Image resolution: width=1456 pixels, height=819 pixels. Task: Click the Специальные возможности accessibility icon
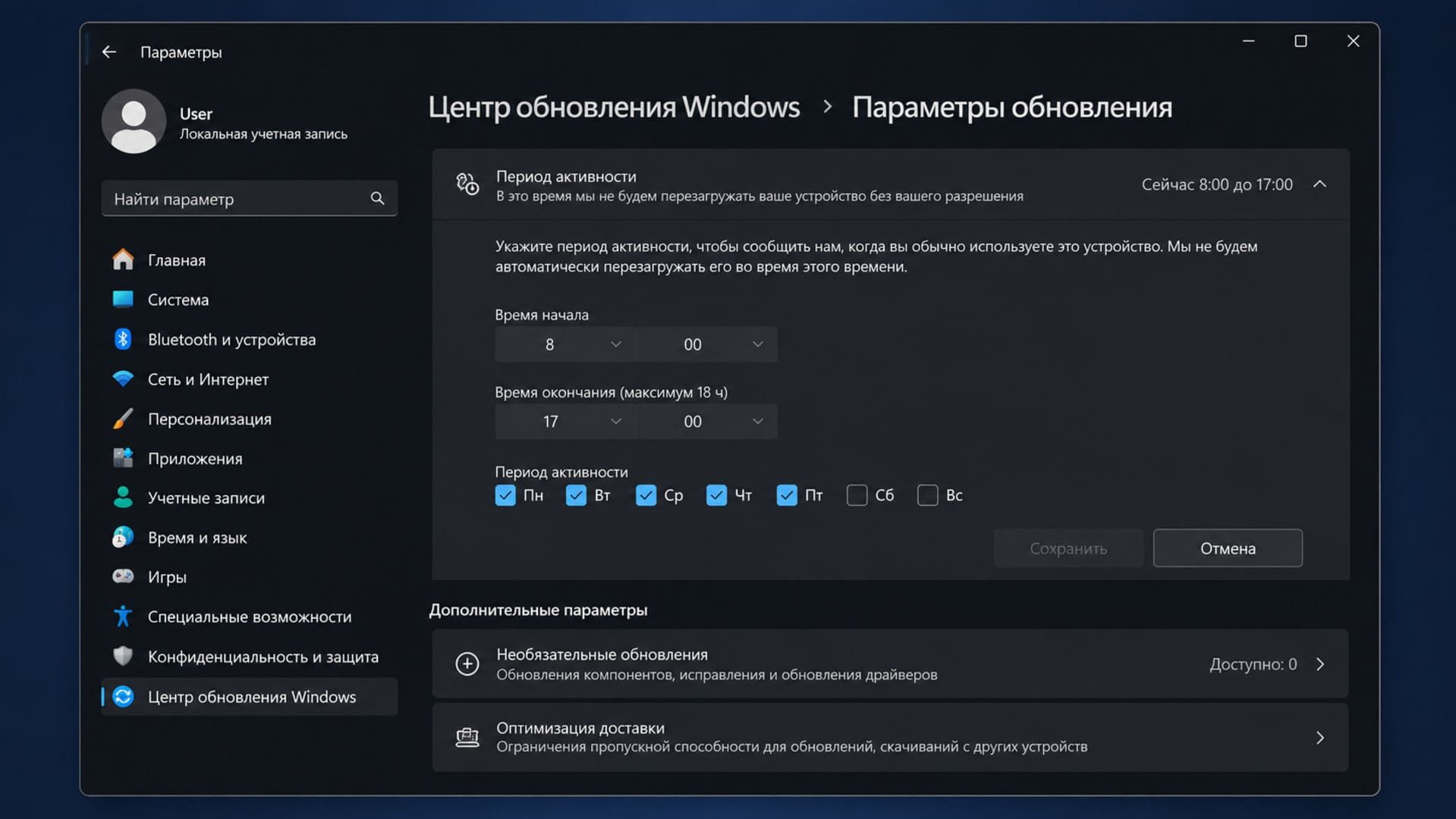(x=123, y=617)
